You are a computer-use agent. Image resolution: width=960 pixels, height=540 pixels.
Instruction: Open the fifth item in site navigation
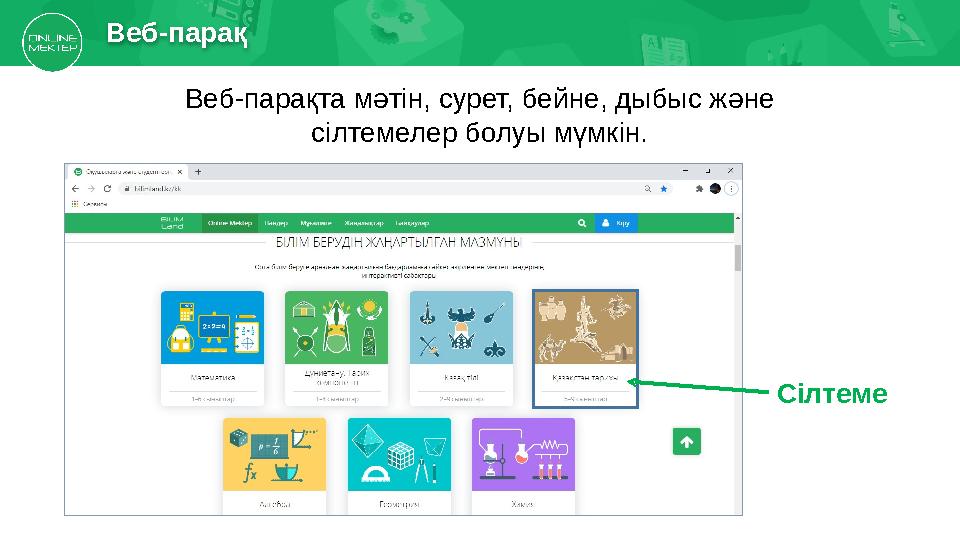tap(412, 223)
